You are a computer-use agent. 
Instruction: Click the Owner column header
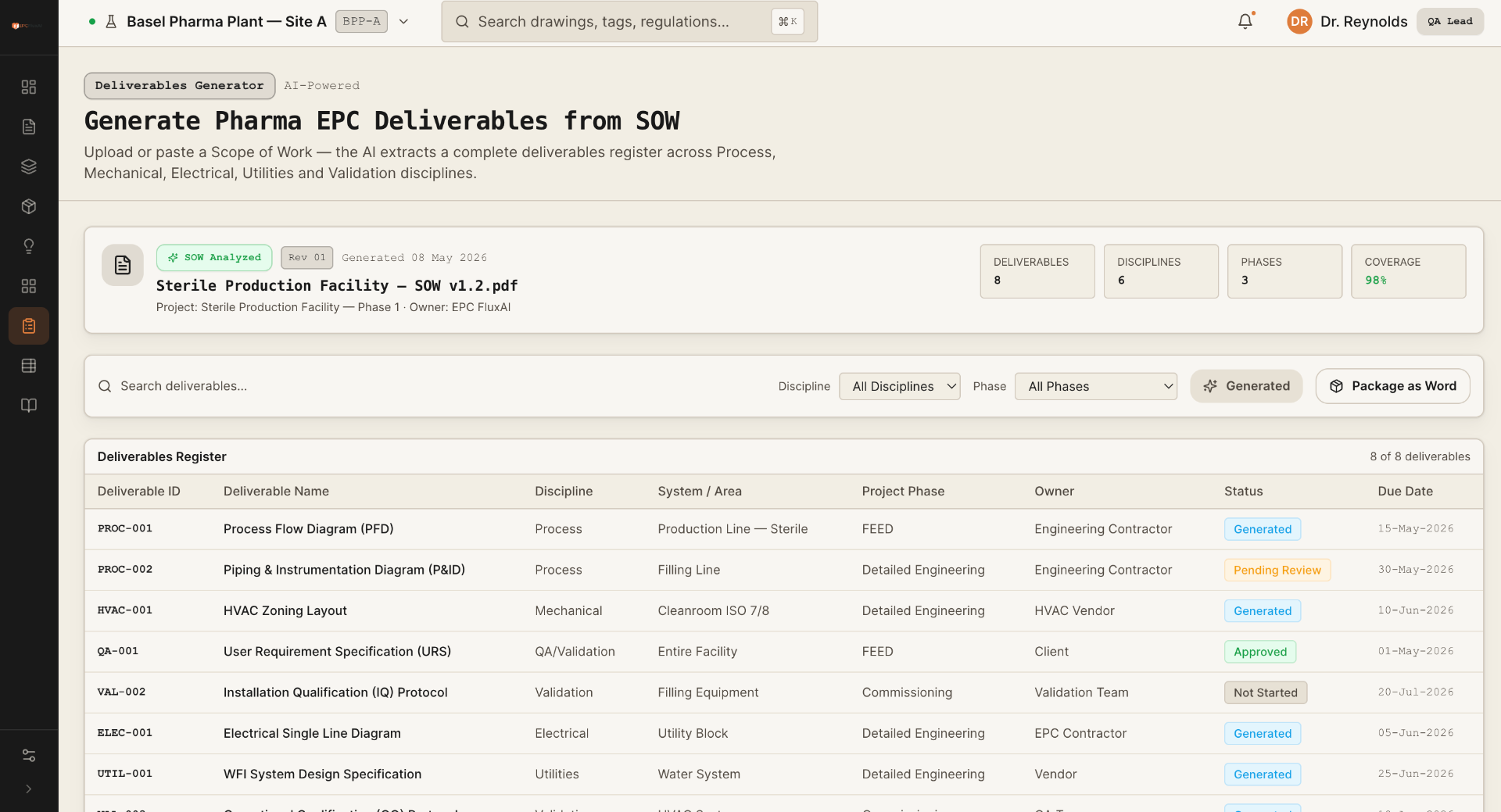pyautogui.click(x=1055, y=492)
